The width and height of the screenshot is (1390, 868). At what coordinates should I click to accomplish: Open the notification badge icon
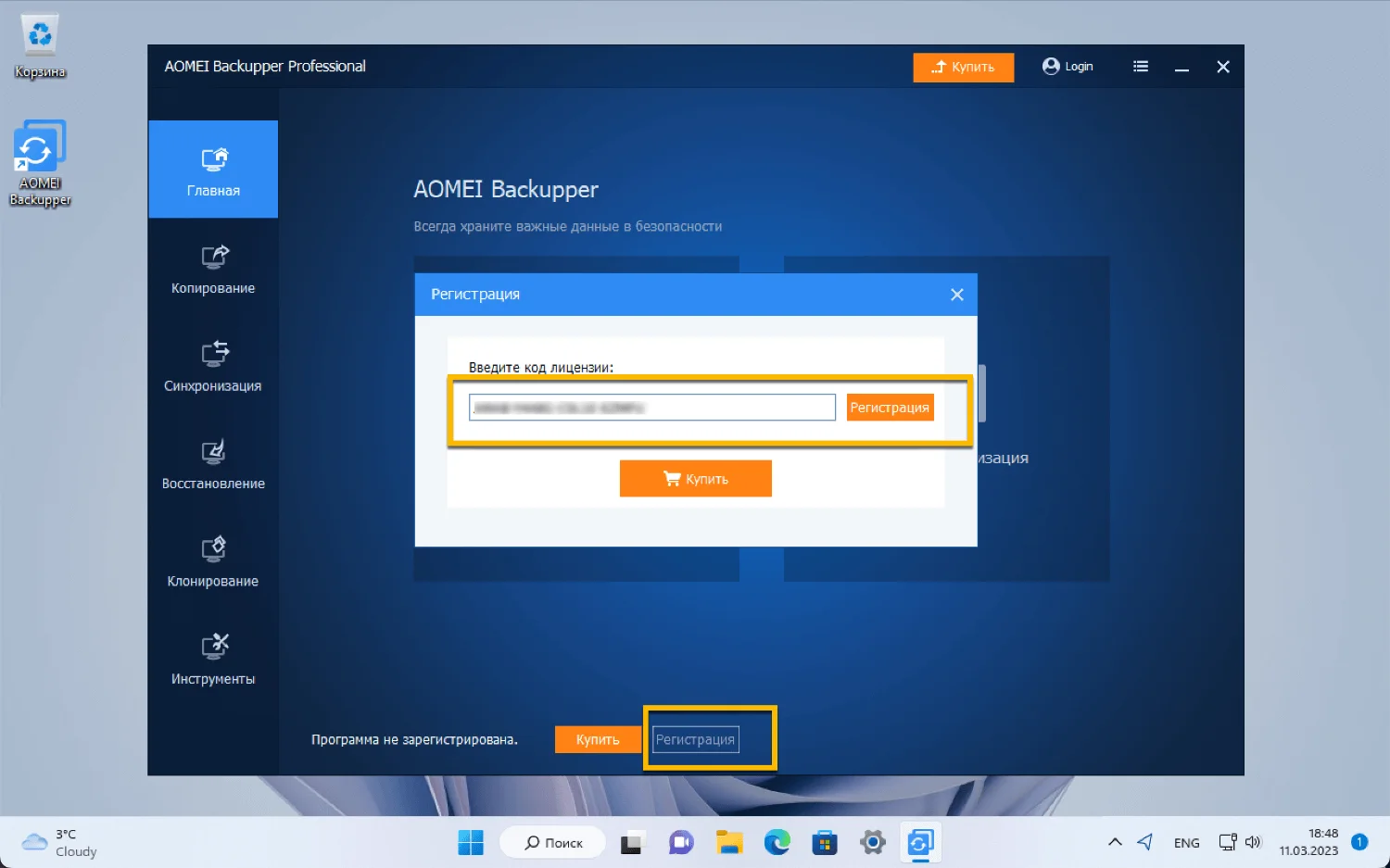(x=1359, y=842)
